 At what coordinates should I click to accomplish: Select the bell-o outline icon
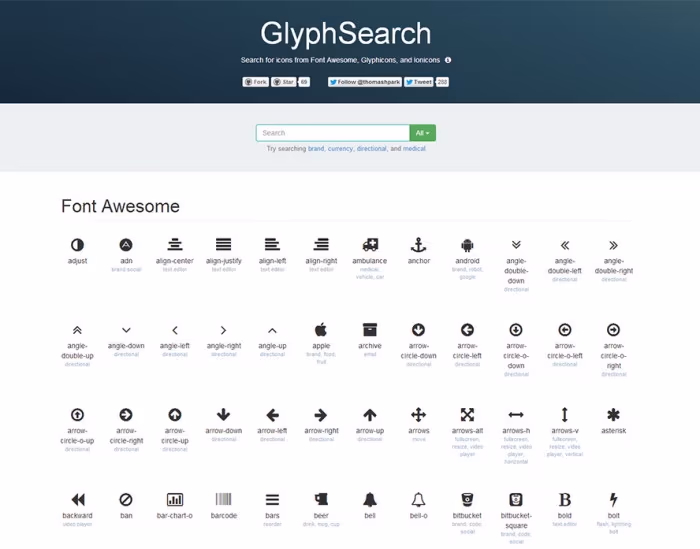[418, 500]
